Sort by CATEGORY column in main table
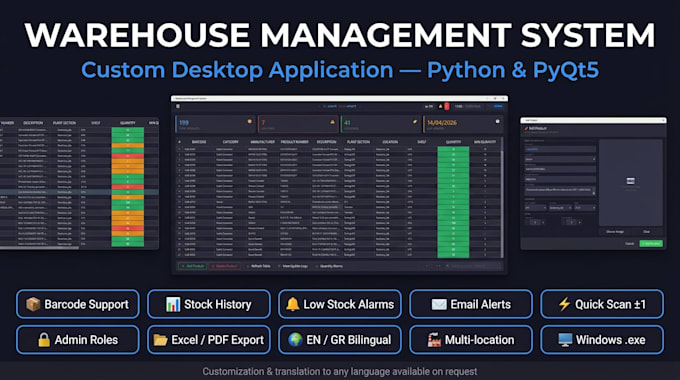Viewport: 680px width, 380px height. click(230, 142)
